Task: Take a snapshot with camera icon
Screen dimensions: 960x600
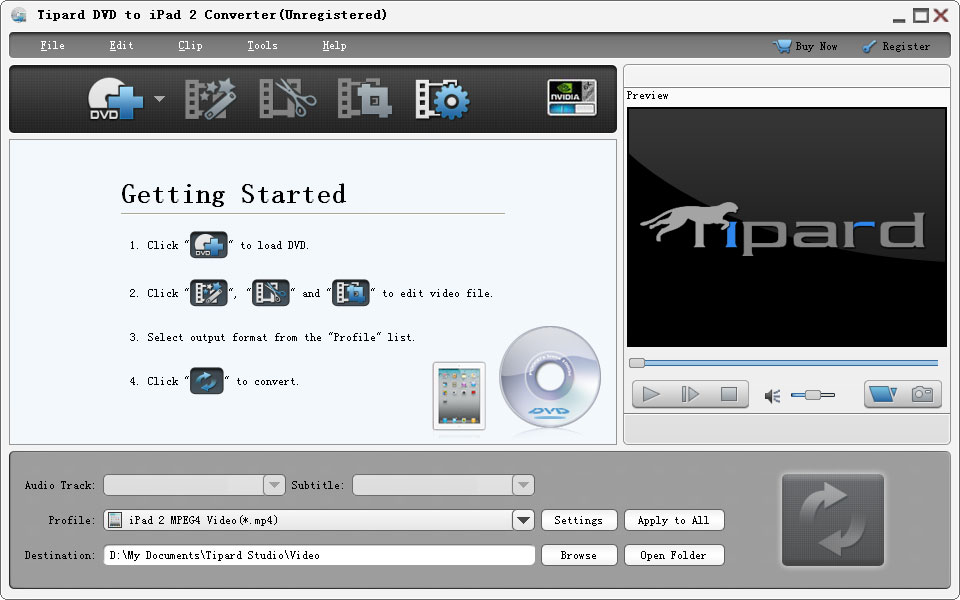Action: coord(922,393)
